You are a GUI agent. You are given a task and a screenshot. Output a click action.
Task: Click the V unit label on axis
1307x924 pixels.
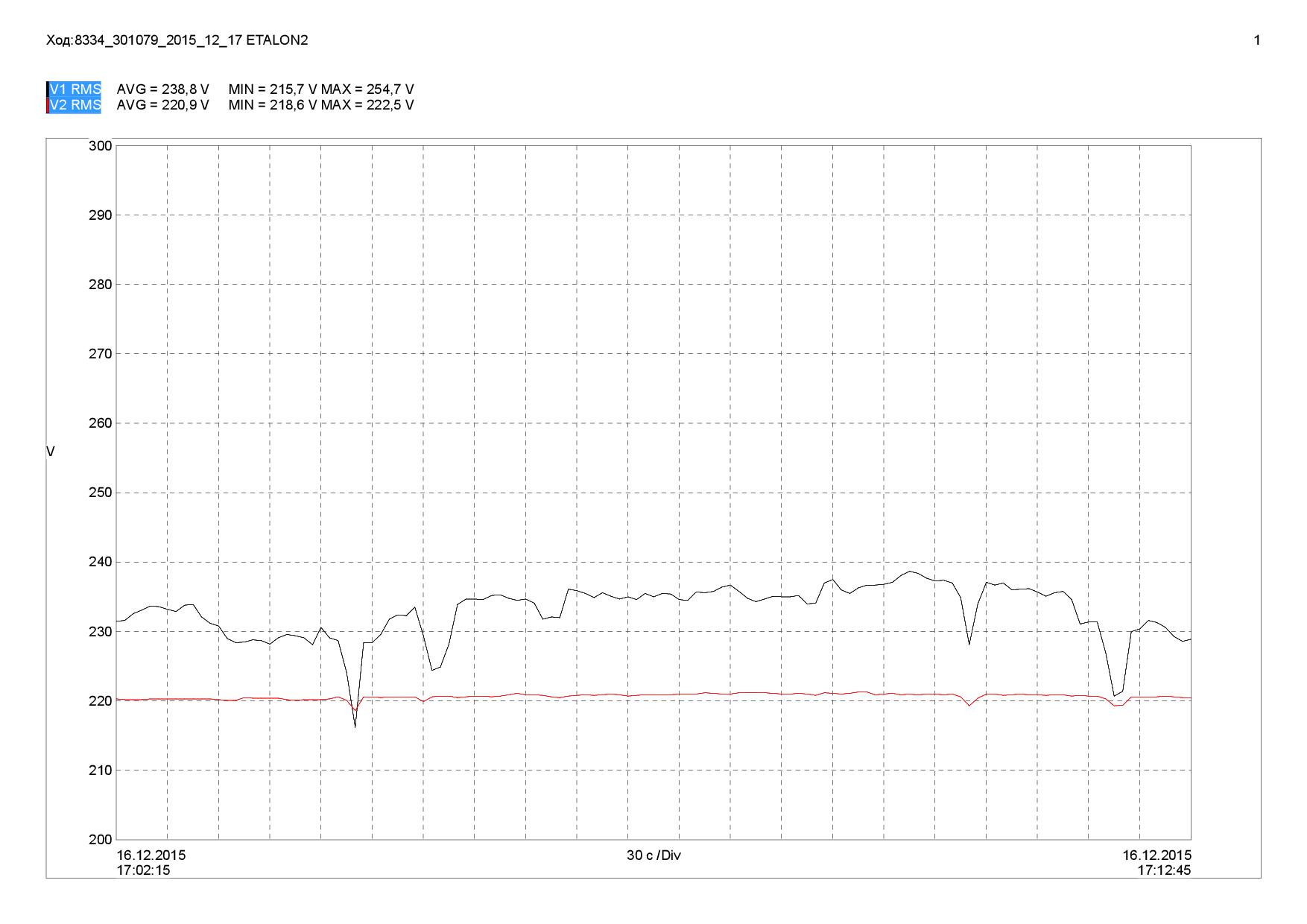[51, 452]
